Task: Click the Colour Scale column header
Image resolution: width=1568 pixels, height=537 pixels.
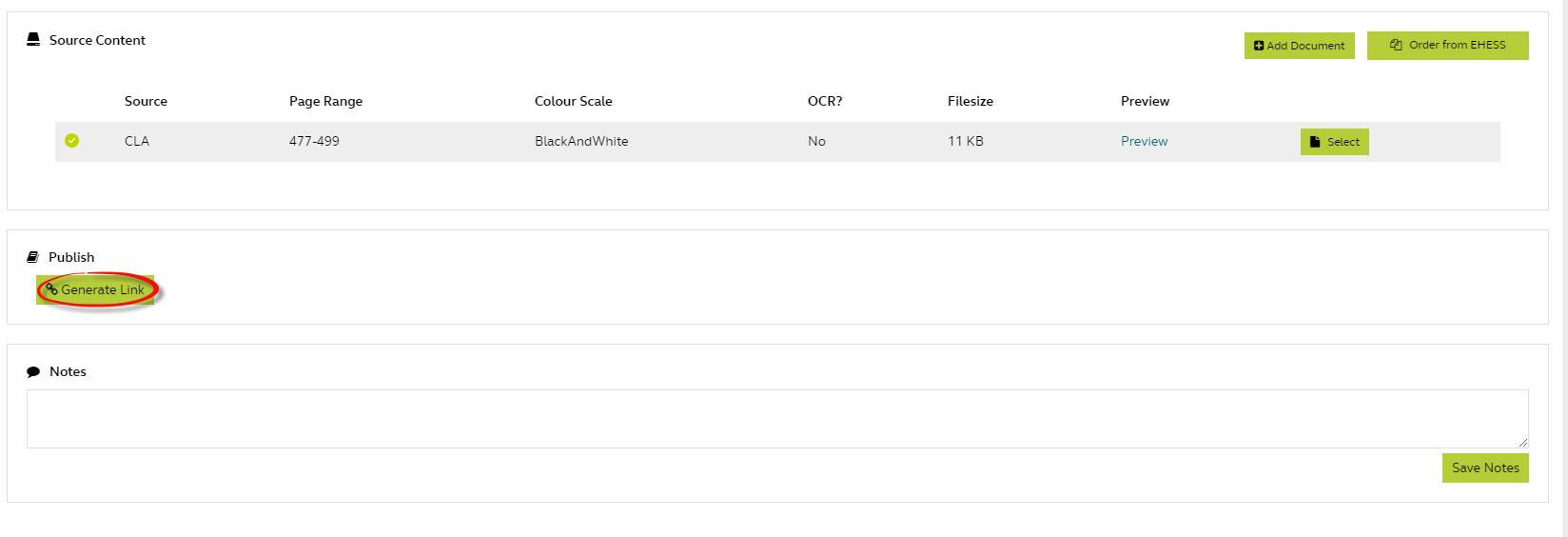Action: [x=573, y=101]
